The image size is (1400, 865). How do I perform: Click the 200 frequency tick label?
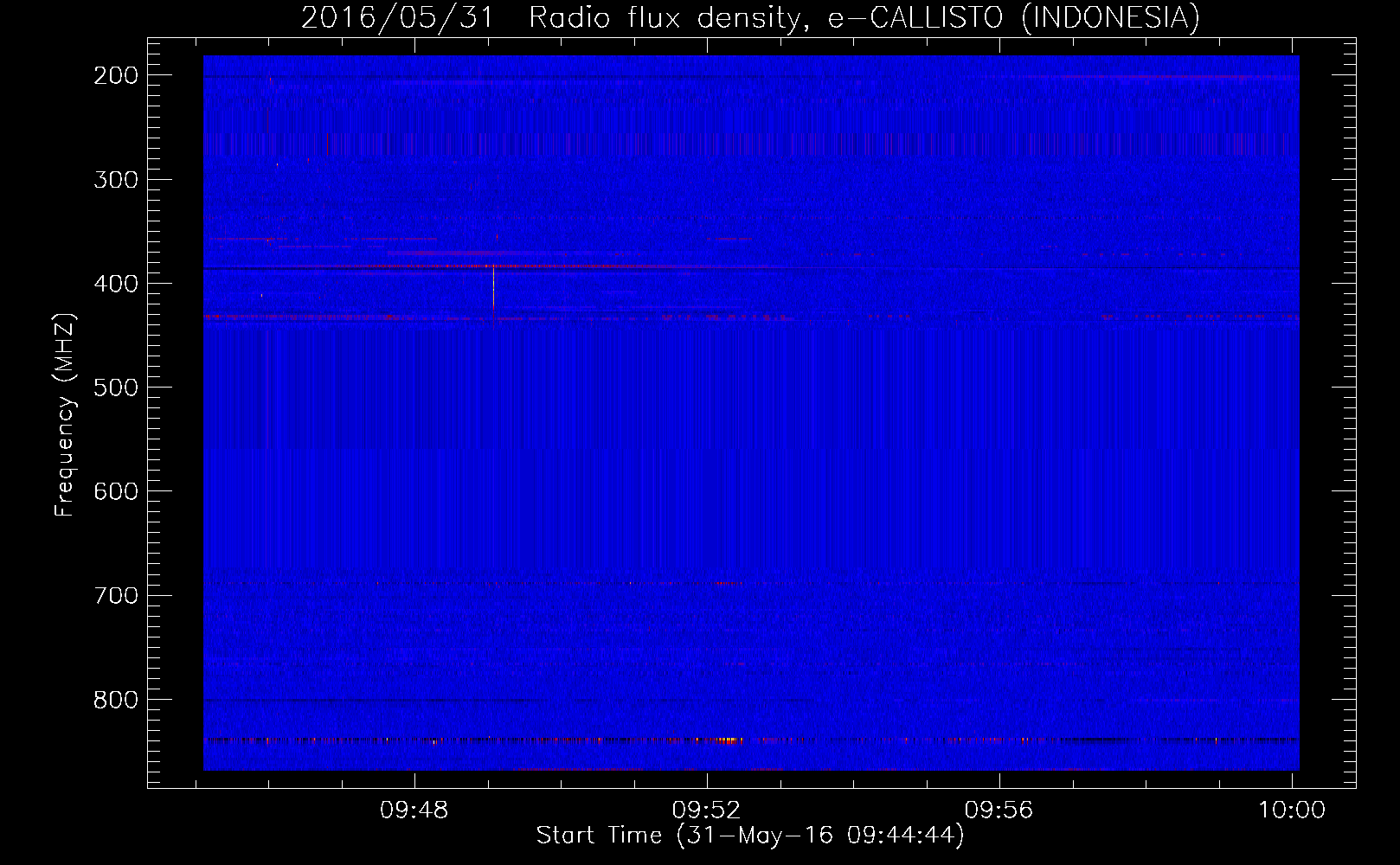pyautogui.click(x=116, y=75)
